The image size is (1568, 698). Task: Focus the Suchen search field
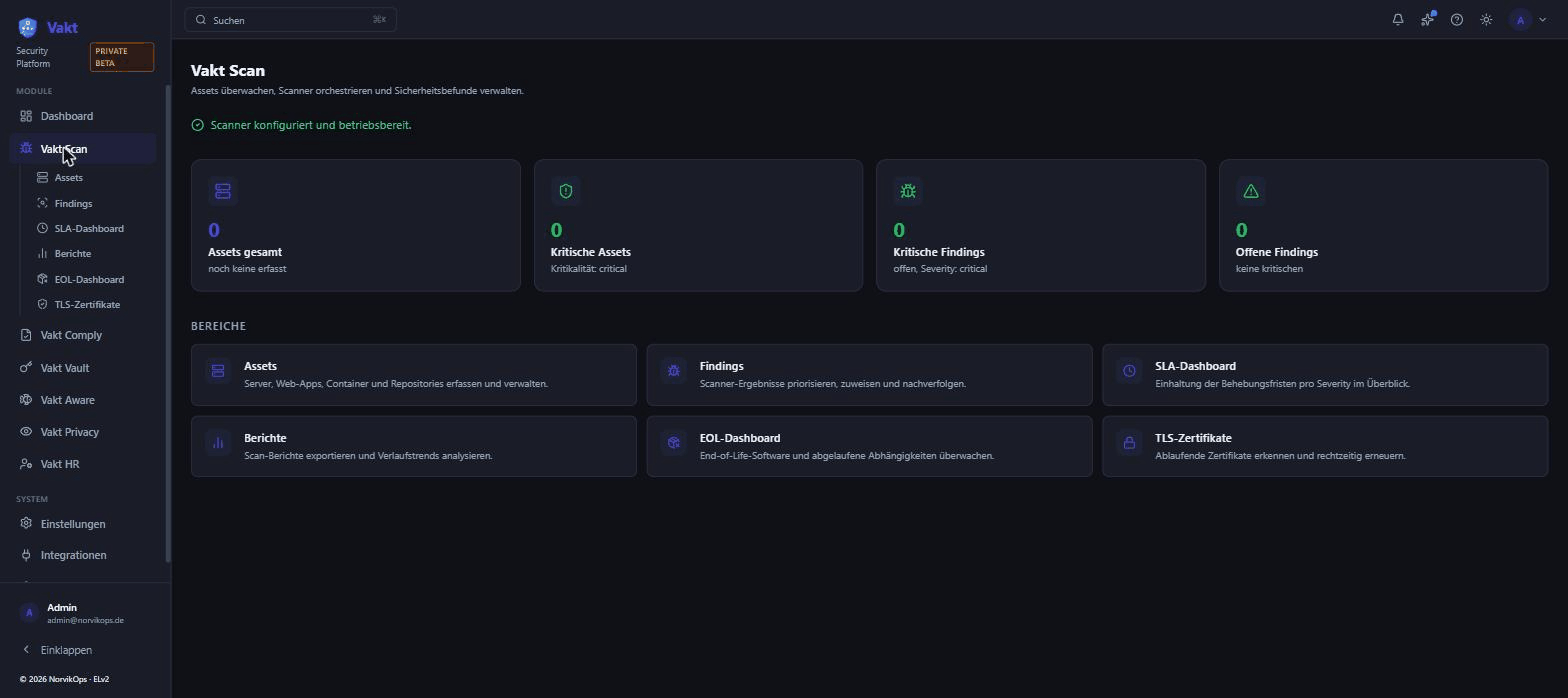pos(291,20)
